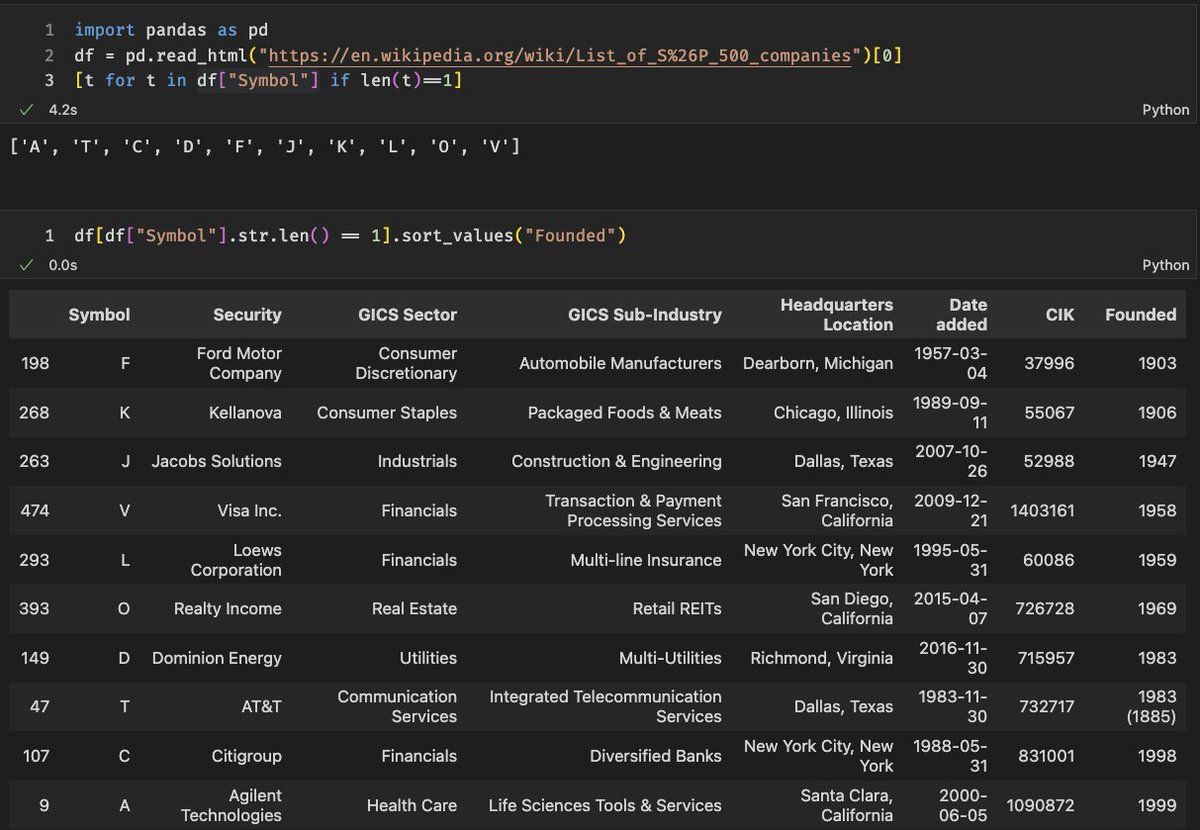Click the Health Care sector cell
Image resolution: width=1200 pixels, height=830 pixels.
pyautogui.click(x=411, y=805)
